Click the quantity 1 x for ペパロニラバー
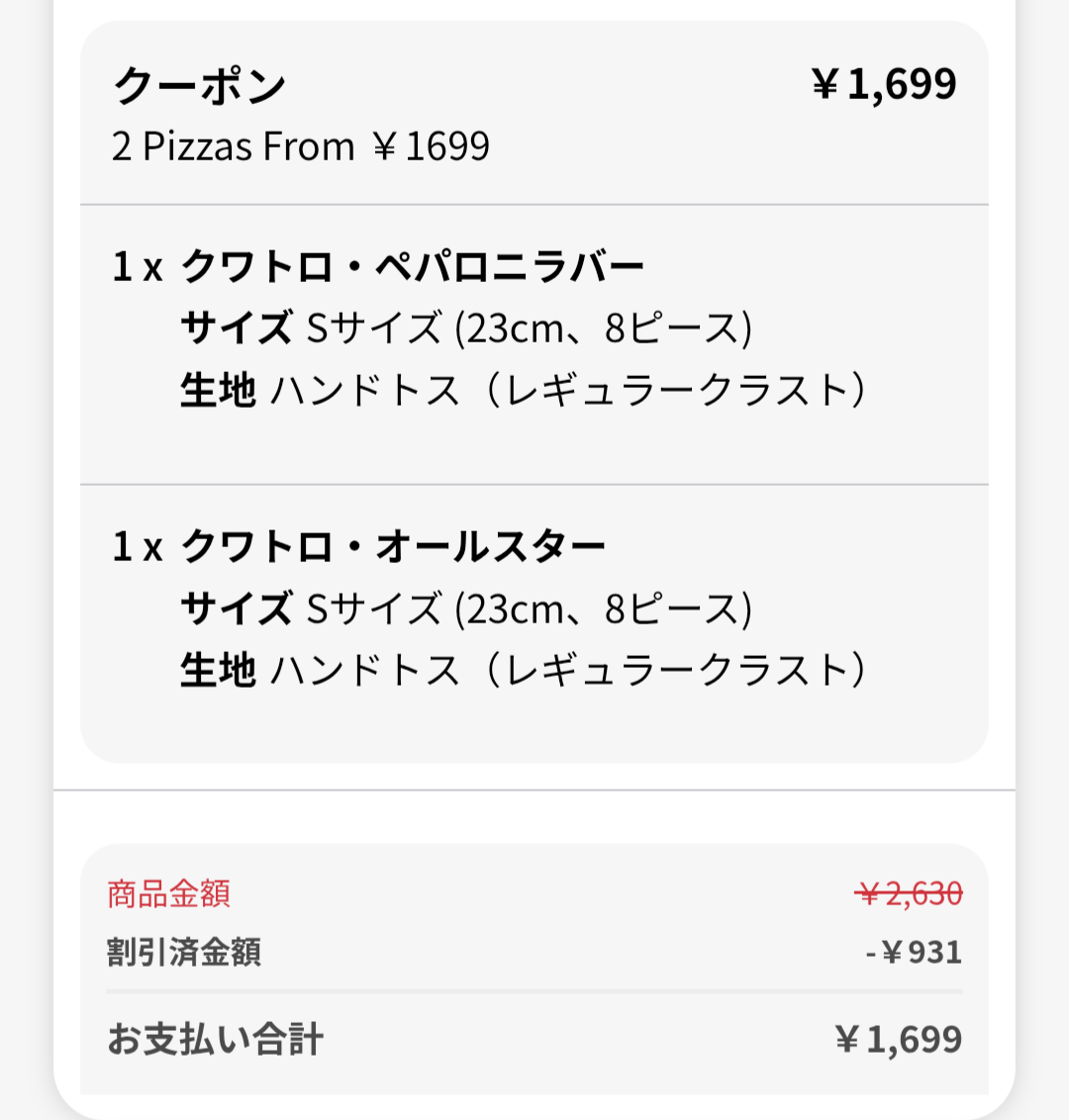1069x1120 pixels. point(138,266)
